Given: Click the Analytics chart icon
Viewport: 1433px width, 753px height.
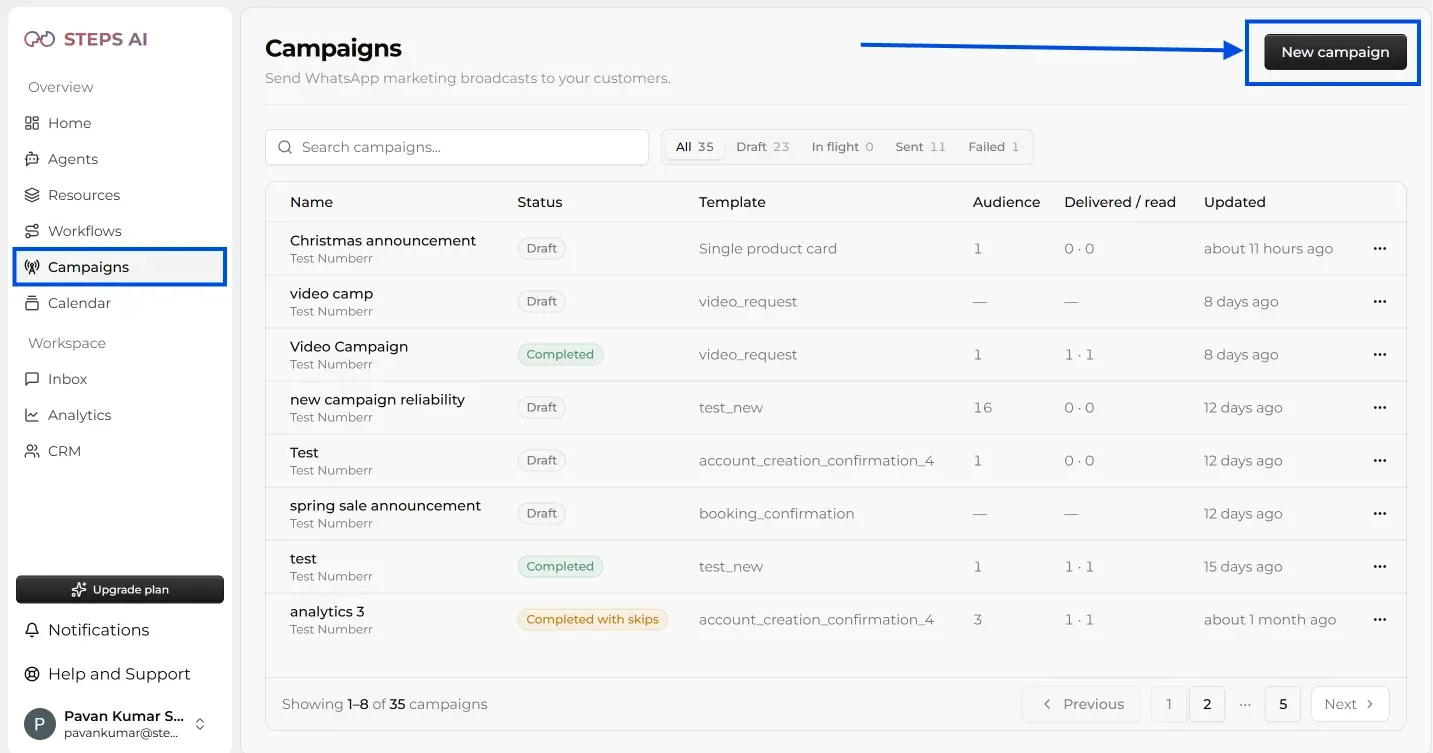Looking at the screenshot, I should 32,415.
